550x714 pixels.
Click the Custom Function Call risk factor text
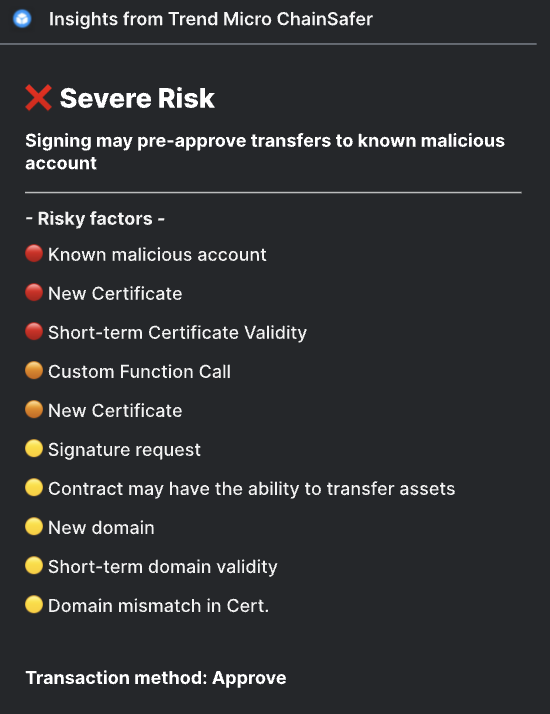tap(139, 372)
